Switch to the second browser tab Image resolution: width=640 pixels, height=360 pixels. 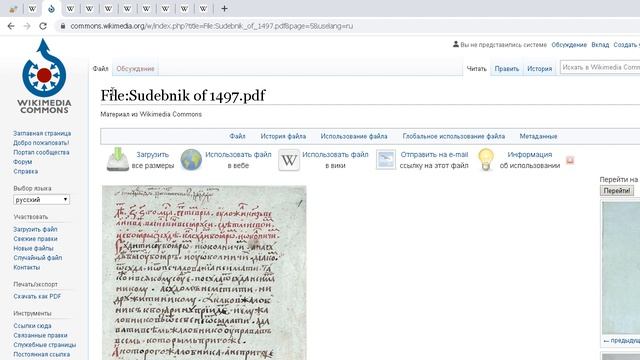pyautogui.click(x=32, y=9)
